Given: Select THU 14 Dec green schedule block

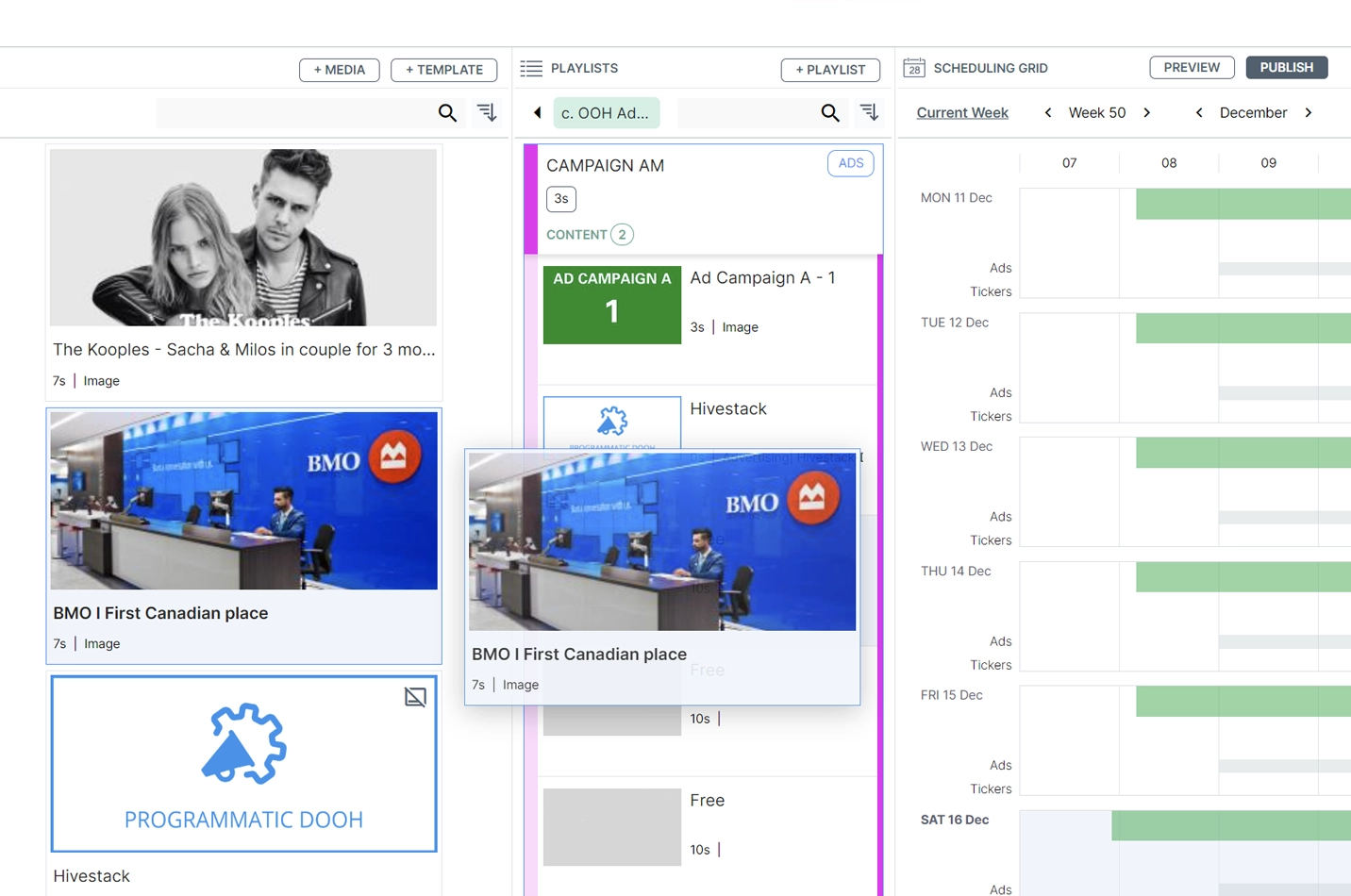Looking at the screenshot, I should [x=1243, y=577].
